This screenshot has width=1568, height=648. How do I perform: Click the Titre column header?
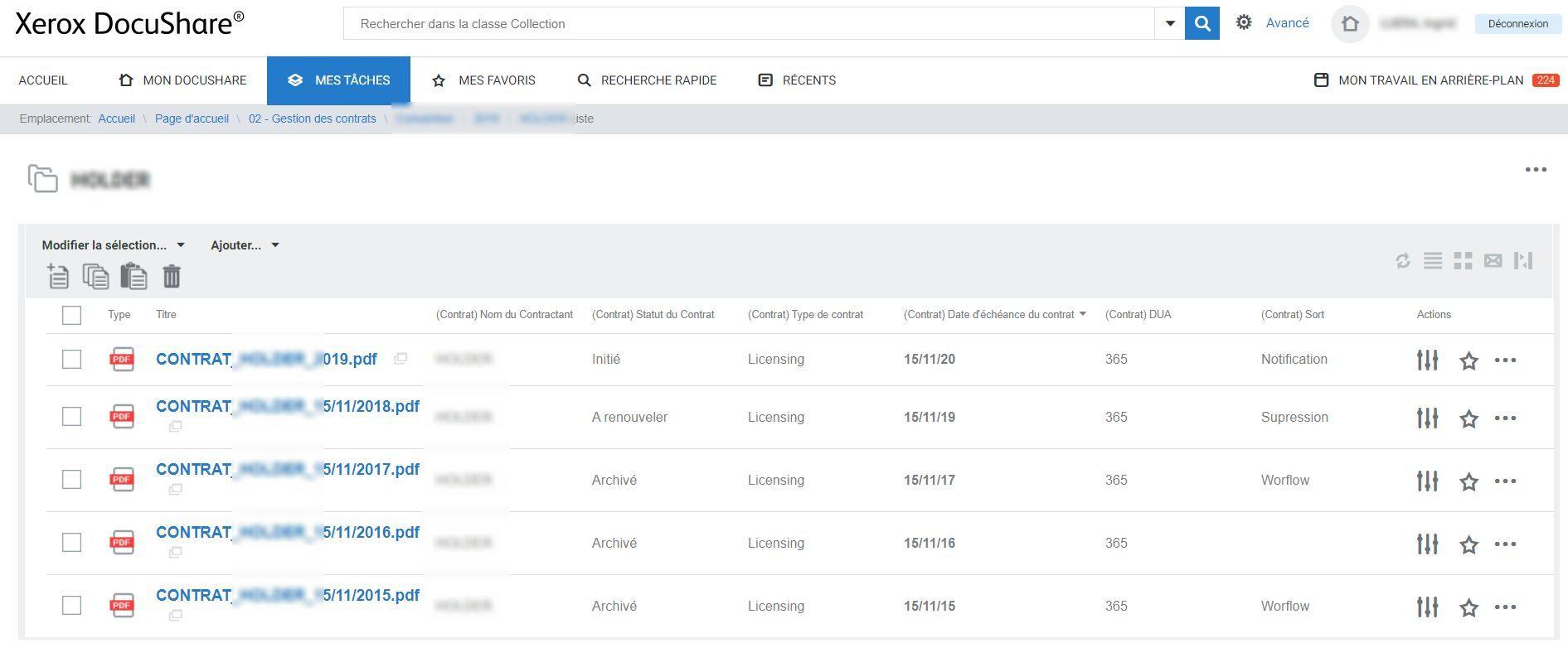tap(166, 315)
